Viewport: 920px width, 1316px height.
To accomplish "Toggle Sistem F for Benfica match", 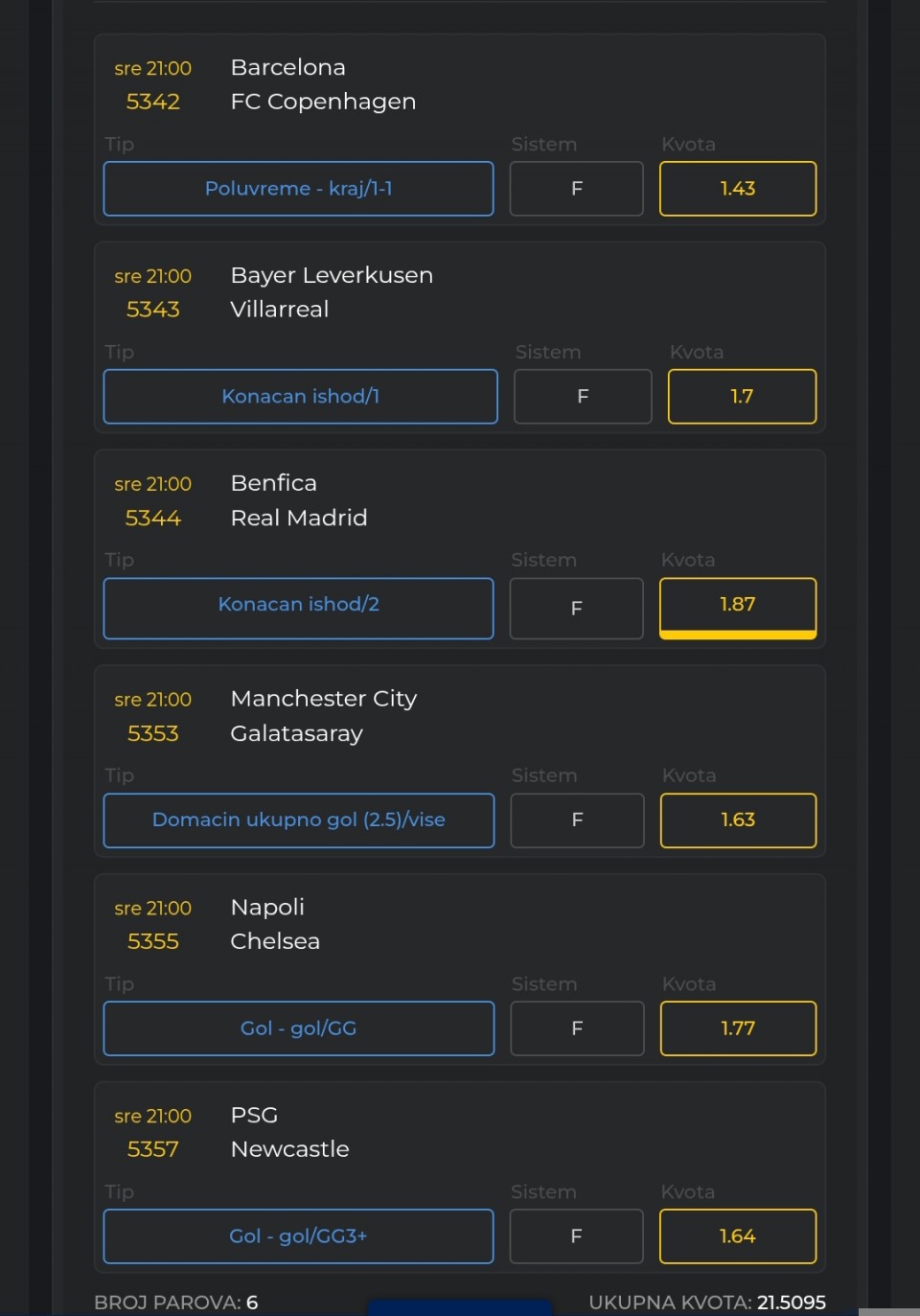I will point(576,608).
